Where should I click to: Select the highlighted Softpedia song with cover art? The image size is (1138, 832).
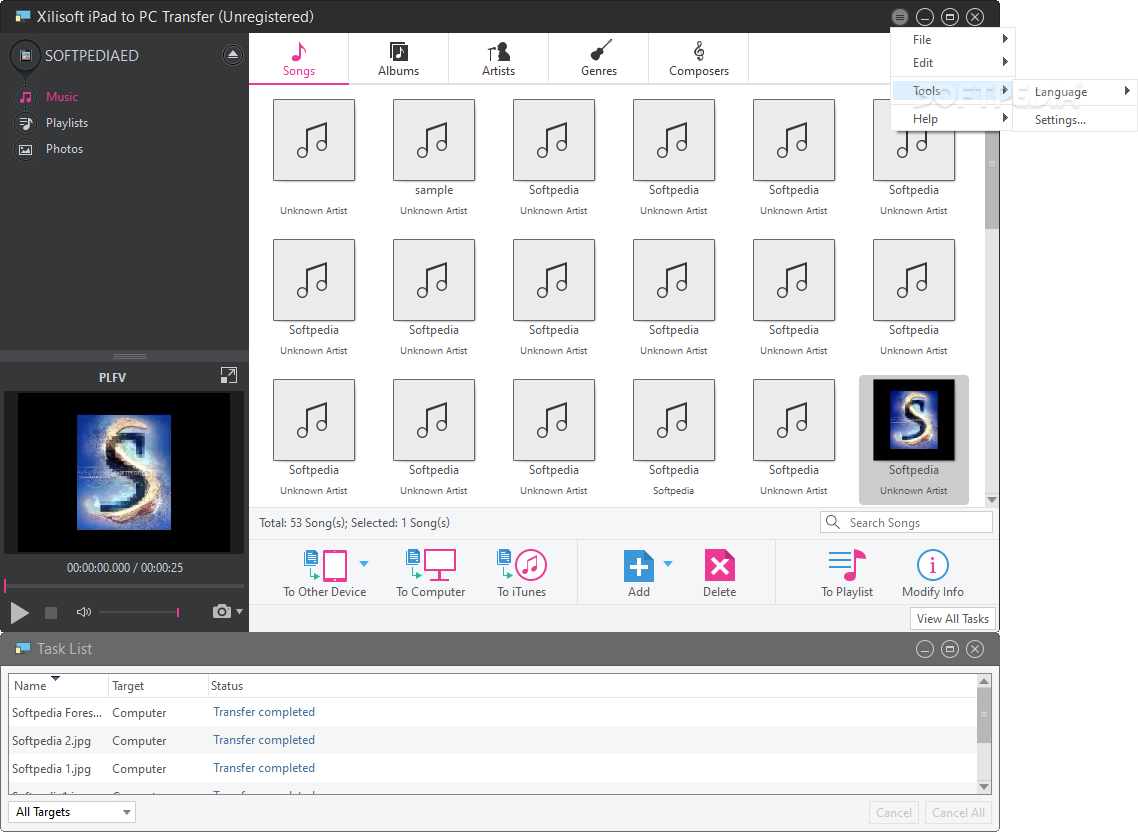(x=914, y=439)
